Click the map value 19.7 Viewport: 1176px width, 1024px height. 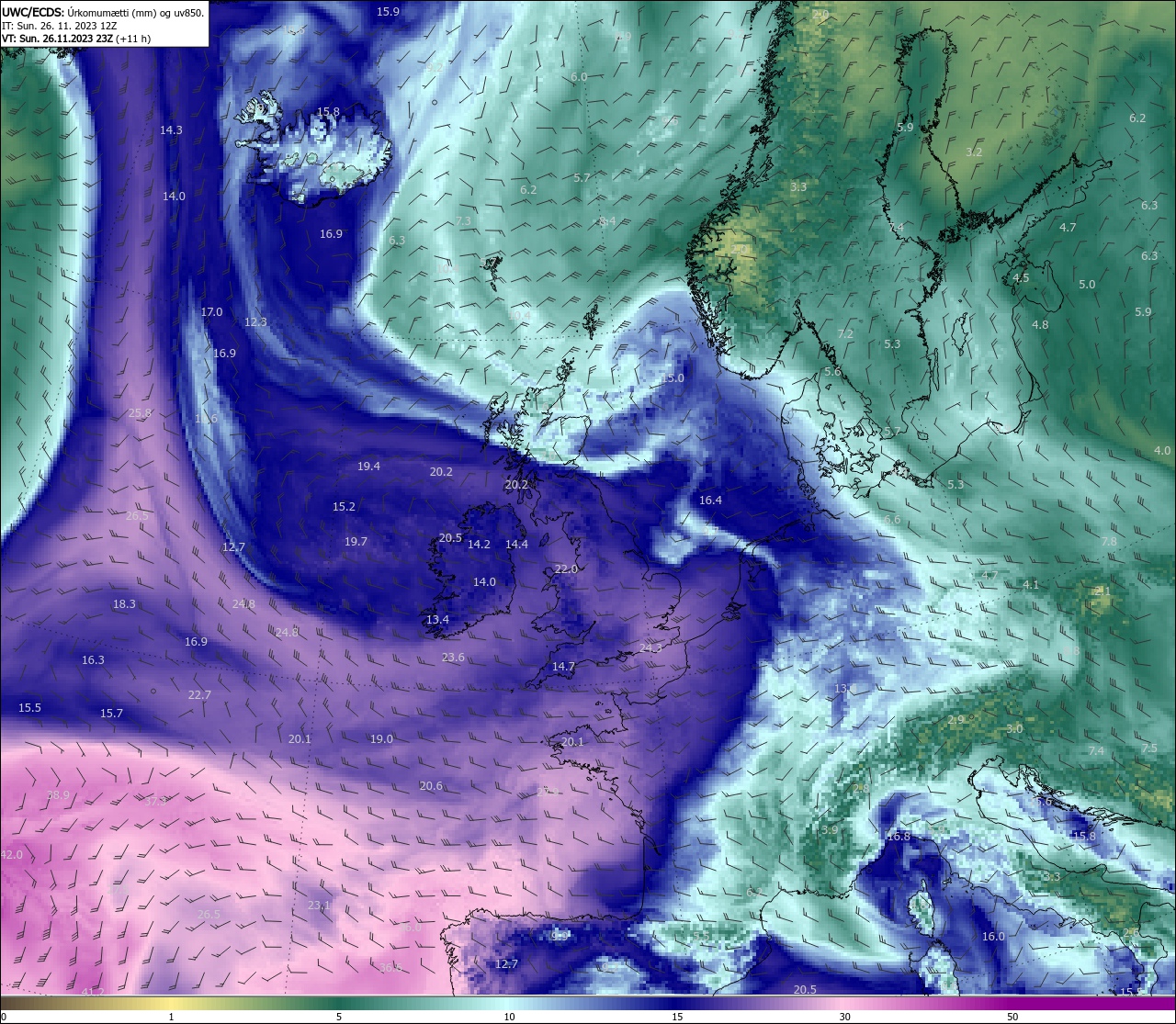pos(356,542)
